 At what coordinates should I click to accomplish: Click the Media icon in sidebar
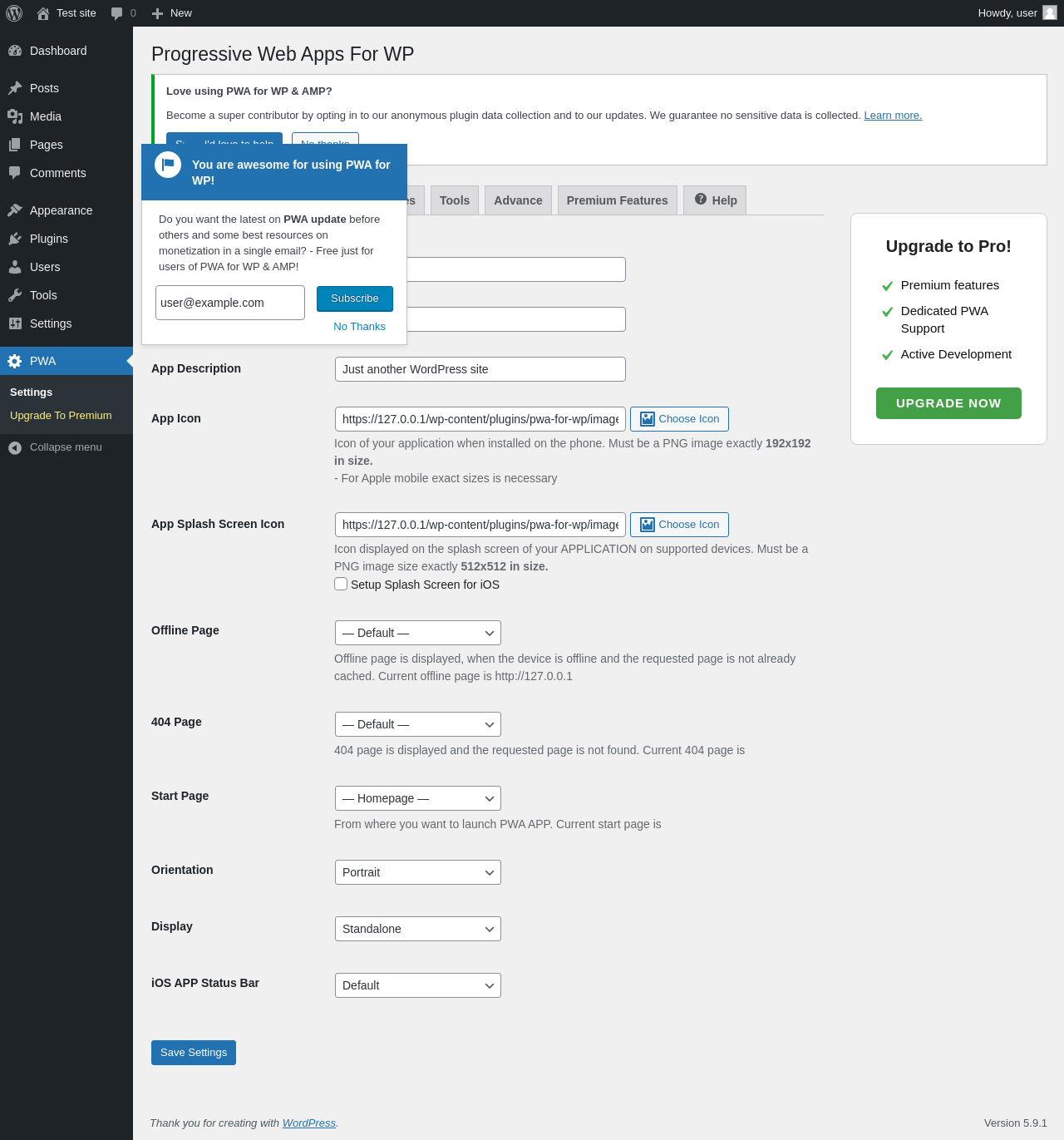pyautogui.click(x=15, y=116)
